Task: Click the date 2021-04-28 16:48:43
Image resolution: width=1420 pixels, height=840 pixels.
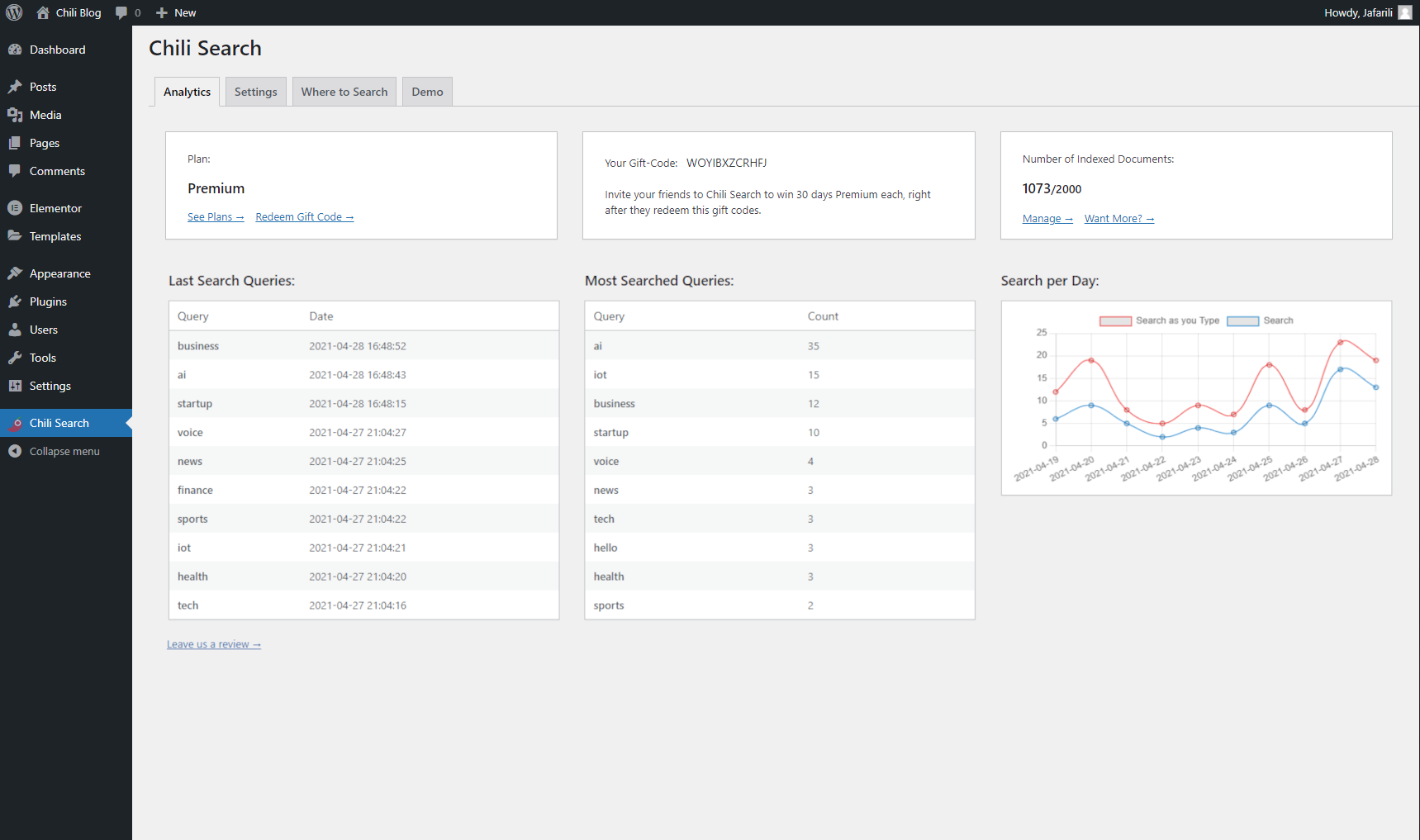Action: point(358,375)
